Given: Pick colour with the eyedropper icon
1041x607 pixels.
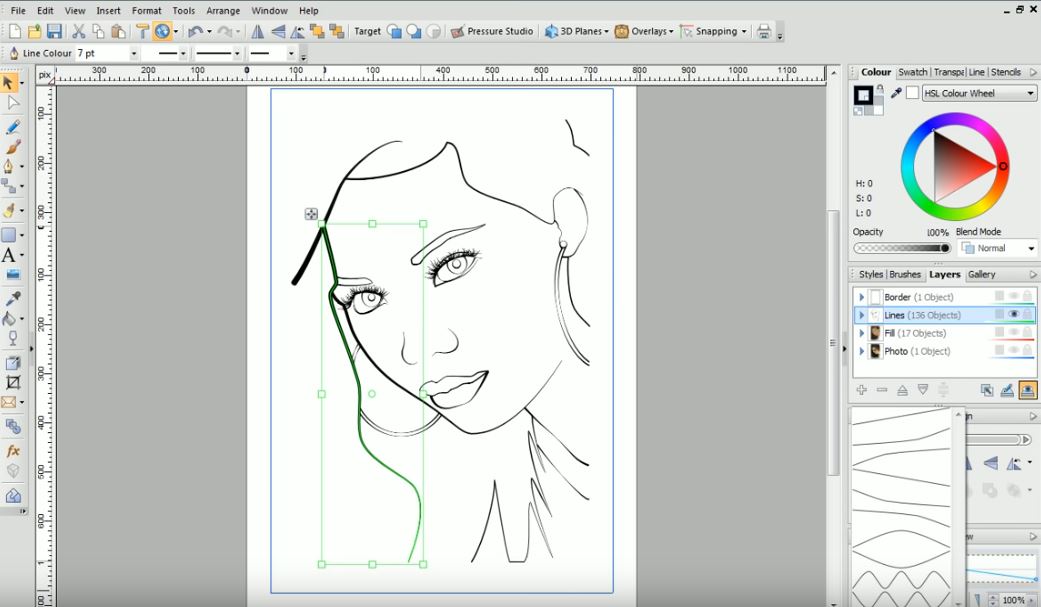Looking at the screenshot, I should [x=897, y=93].
